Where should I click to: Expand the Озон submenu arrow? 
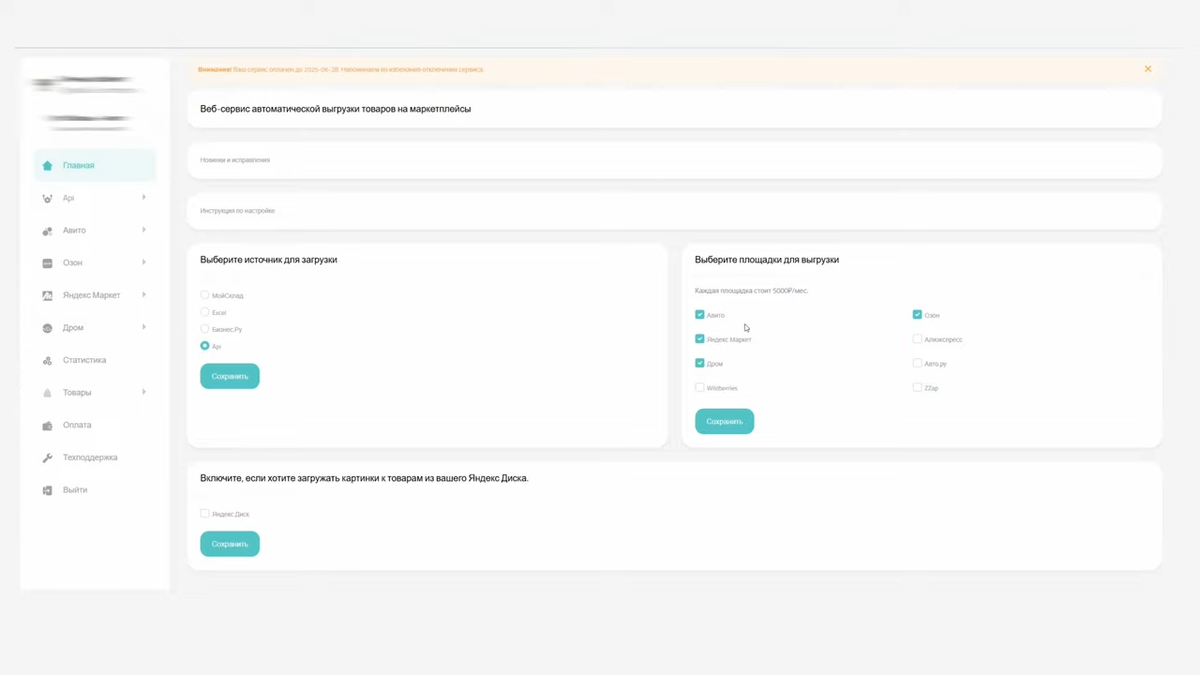pyautogui.click(x=144, y=262)
